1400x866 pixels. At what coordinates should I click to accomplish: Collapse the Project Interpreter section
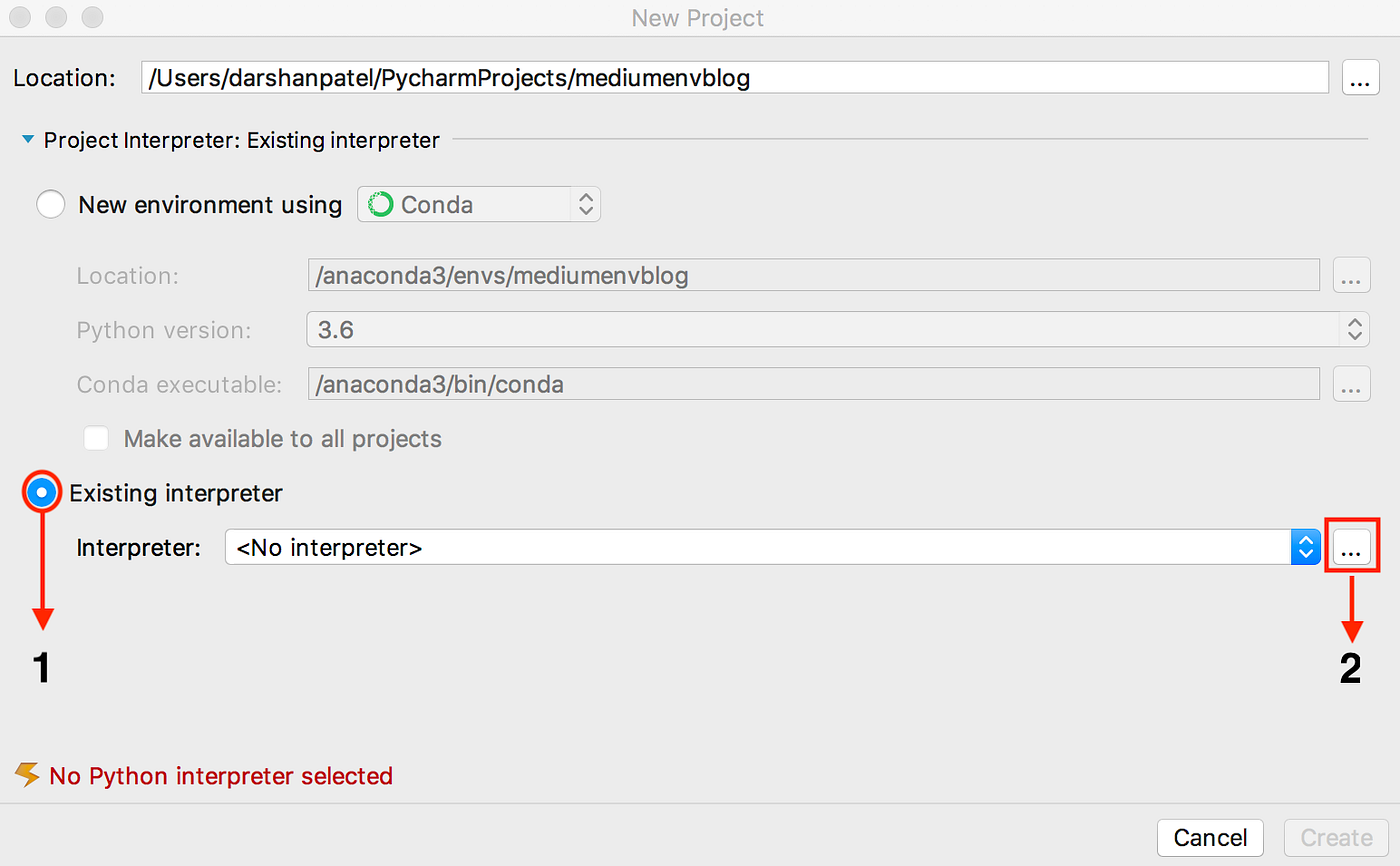pyautogui.click(x=27, y=140)
